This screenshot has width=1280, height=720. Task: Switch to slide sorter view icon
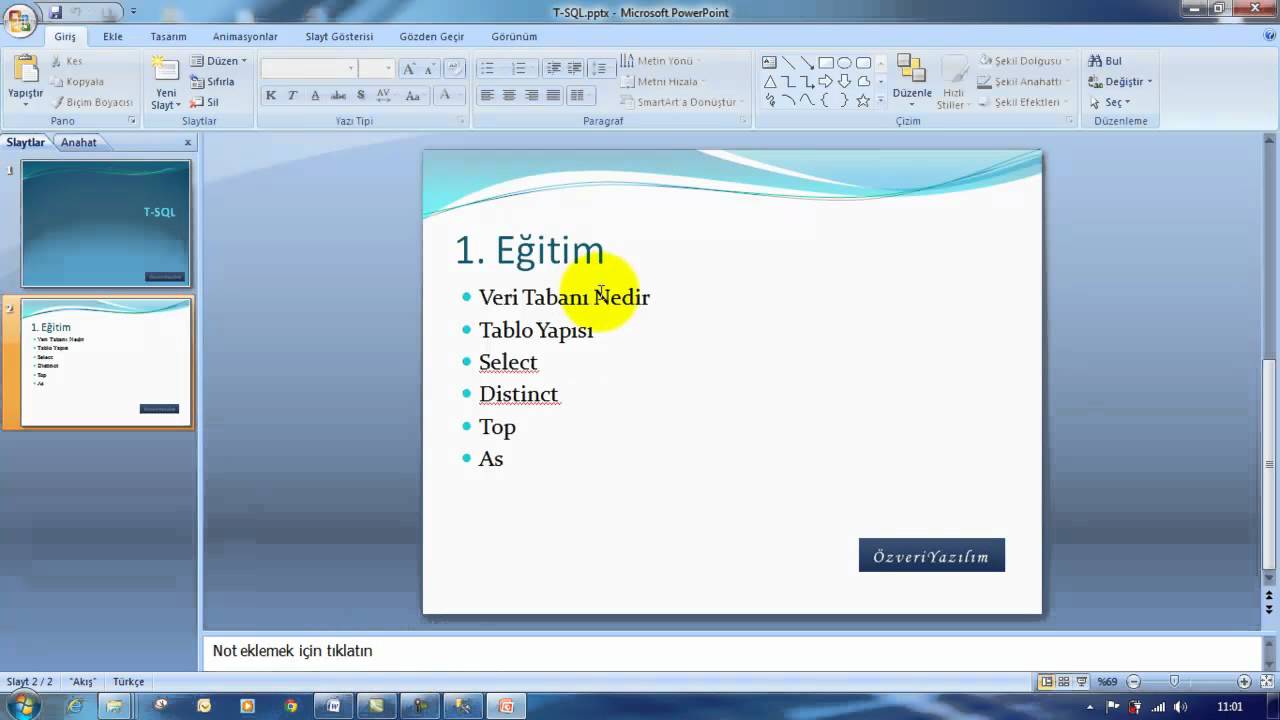tap(1064, 681)
